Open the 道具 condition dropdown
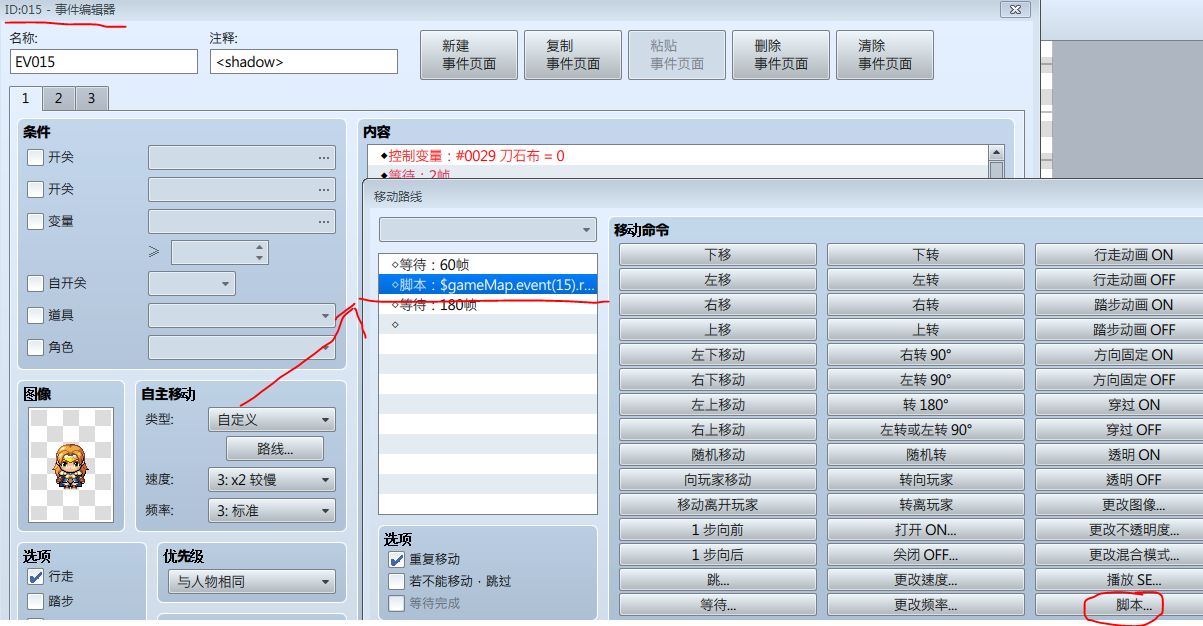The width and height of the screenshot is (1203, 626). [x=241, y=315]
